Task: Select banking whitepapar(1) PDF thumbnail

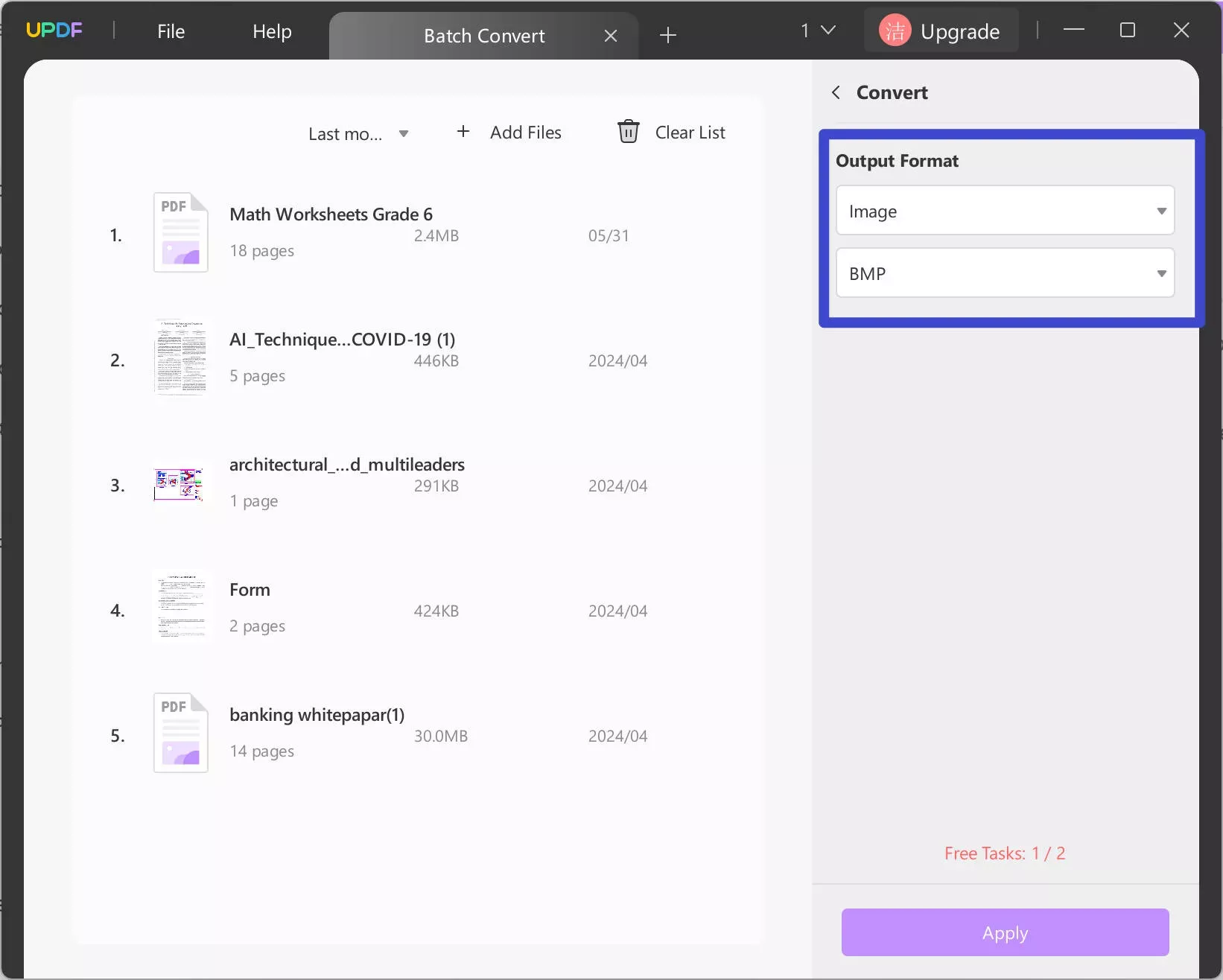Action: tap(180, 733)
